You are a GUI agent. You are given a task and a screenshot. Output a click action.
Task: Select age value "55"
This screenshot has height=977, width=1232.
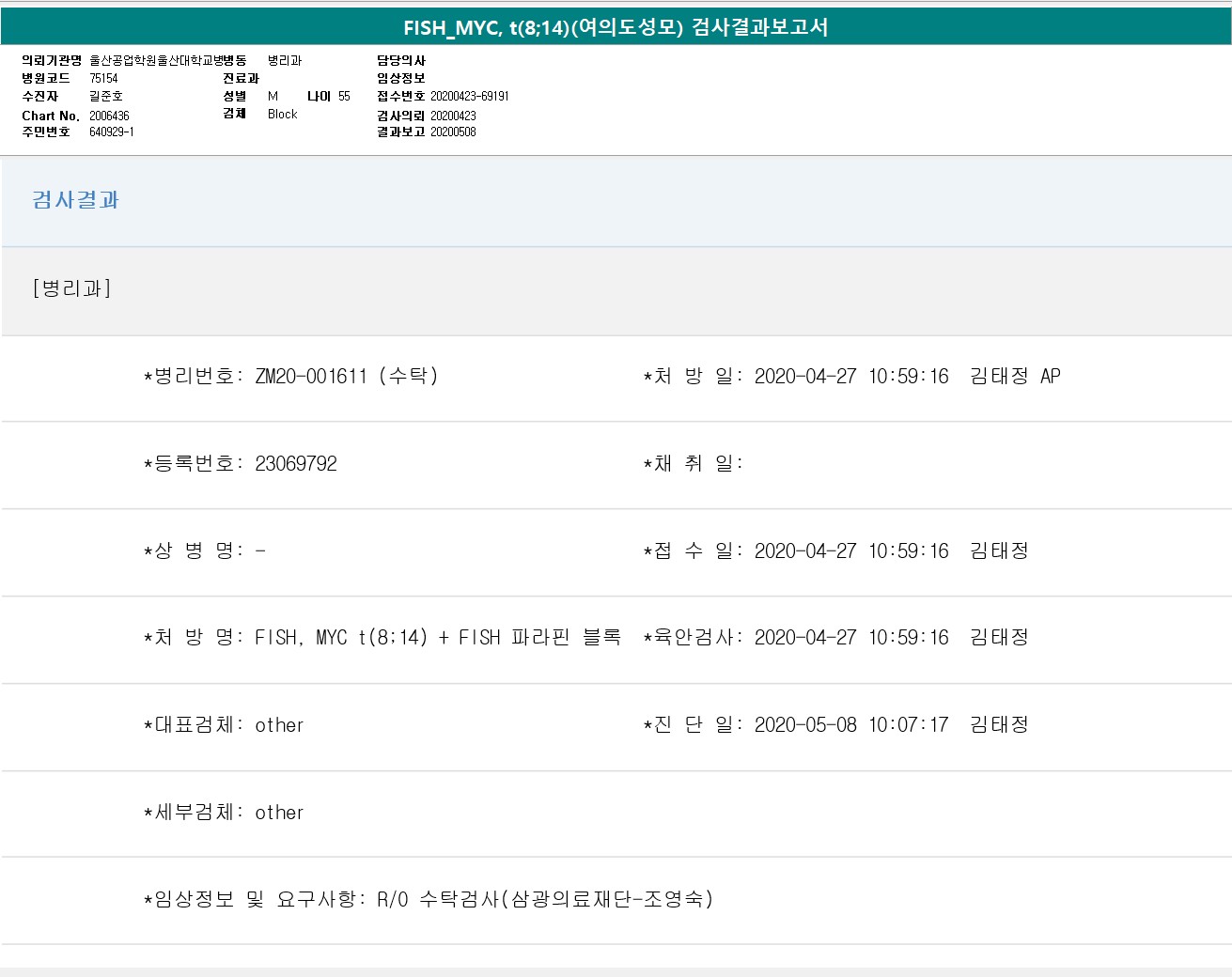coord(344,97)
